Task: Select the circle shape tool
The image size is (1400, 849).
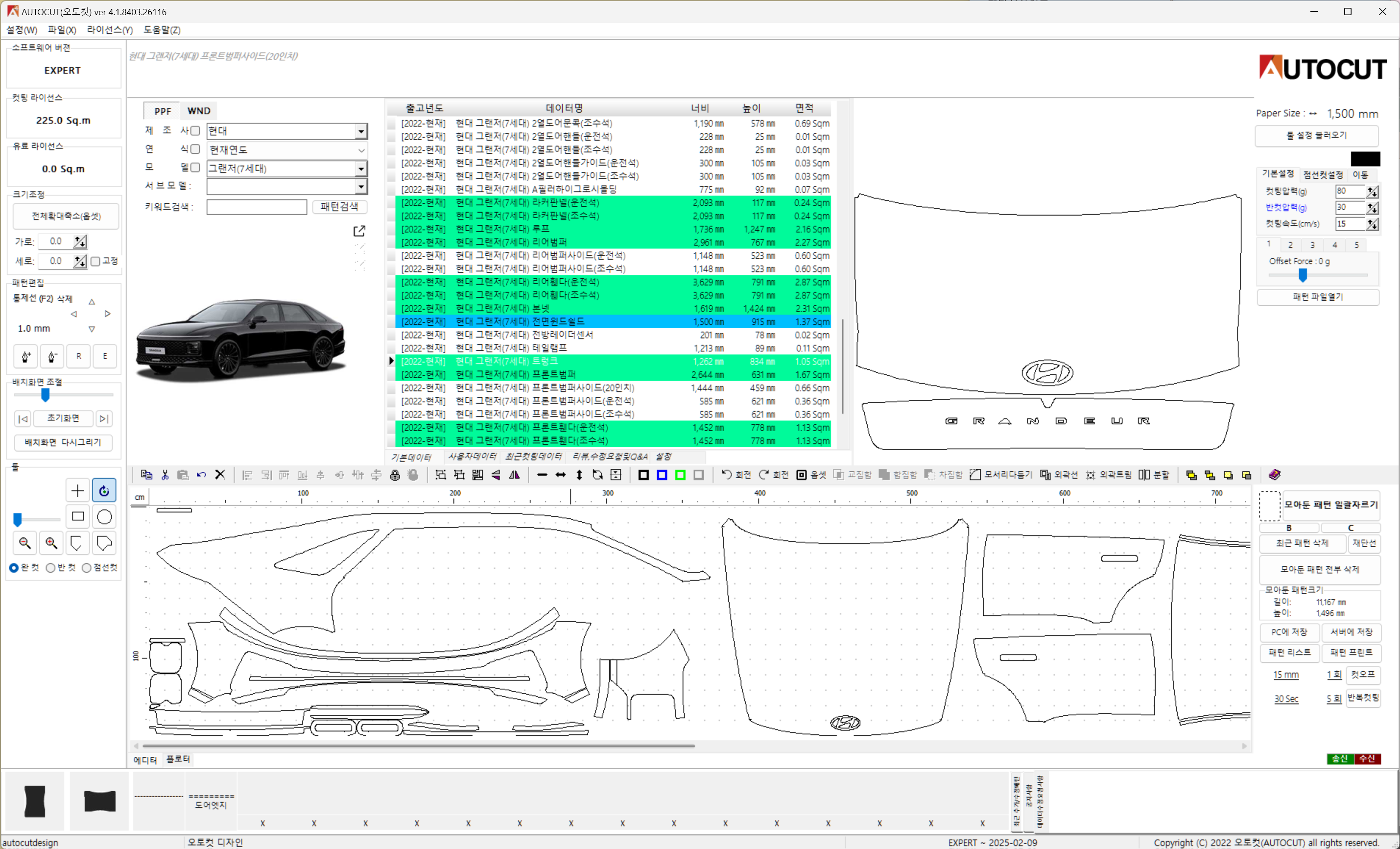Action: [104, 516]
